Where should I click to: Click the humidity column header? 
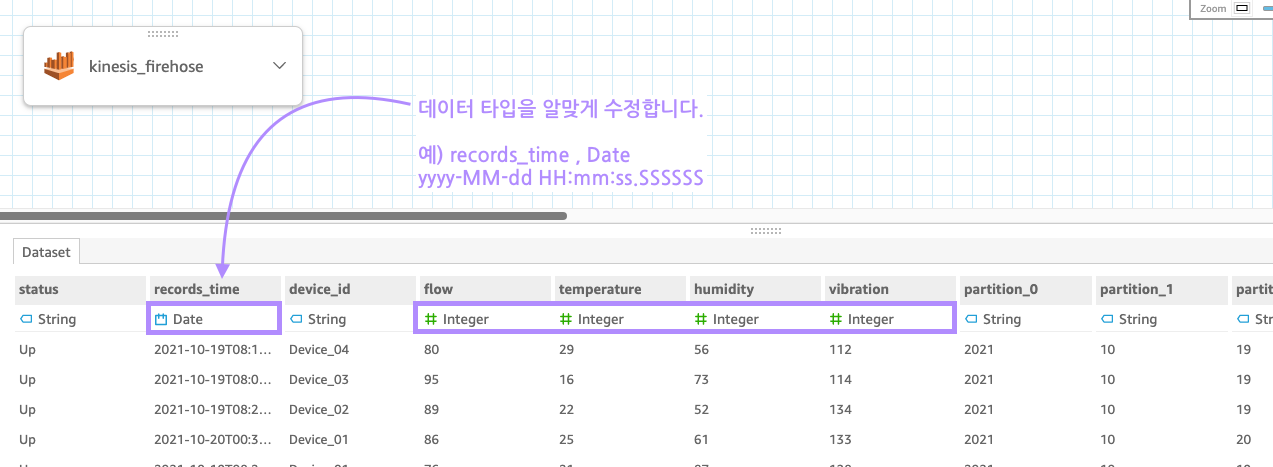755,289
